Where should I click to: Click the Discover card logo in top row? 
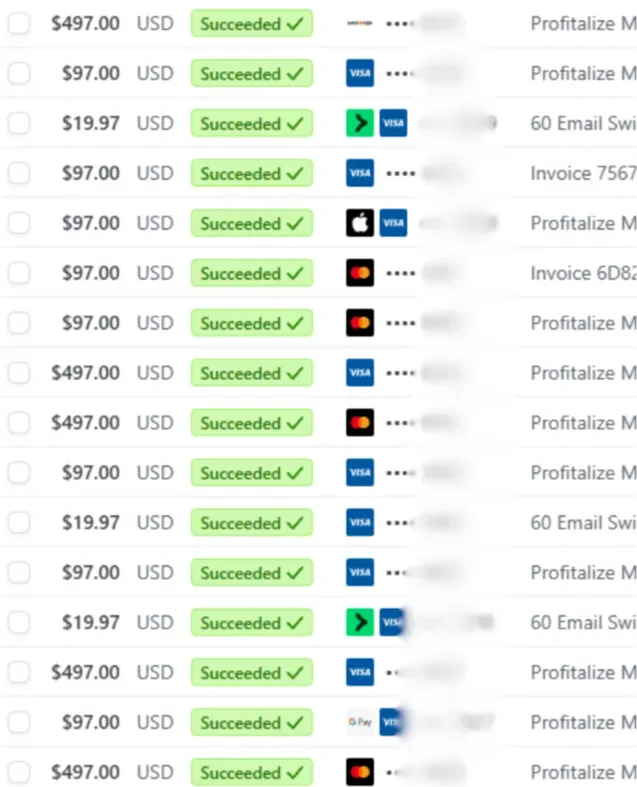[360, 23]
